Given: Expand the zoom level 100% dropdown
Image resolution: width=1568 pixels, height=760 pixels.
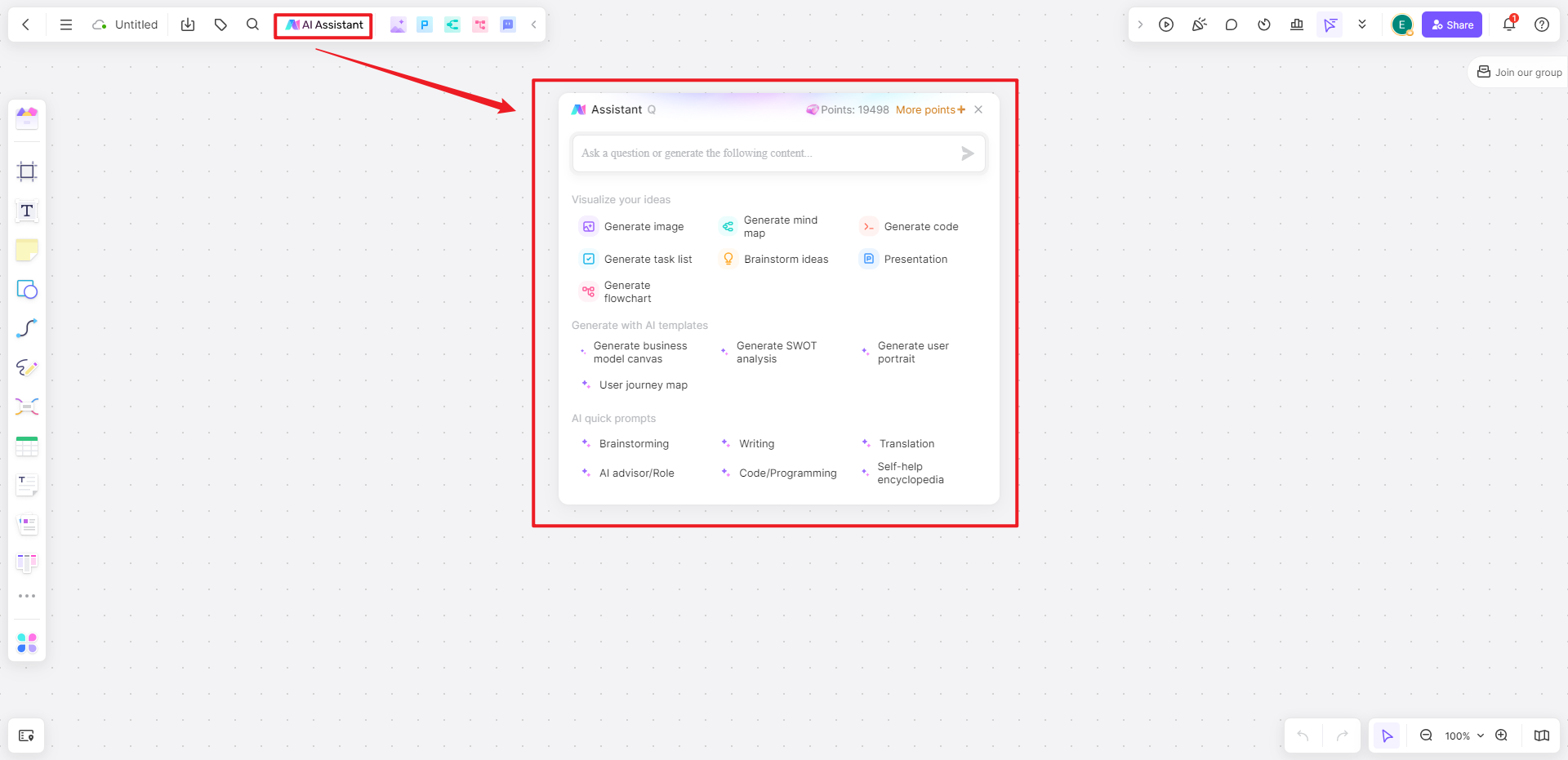Looking at the screenshot, I should coord(1464,736).
